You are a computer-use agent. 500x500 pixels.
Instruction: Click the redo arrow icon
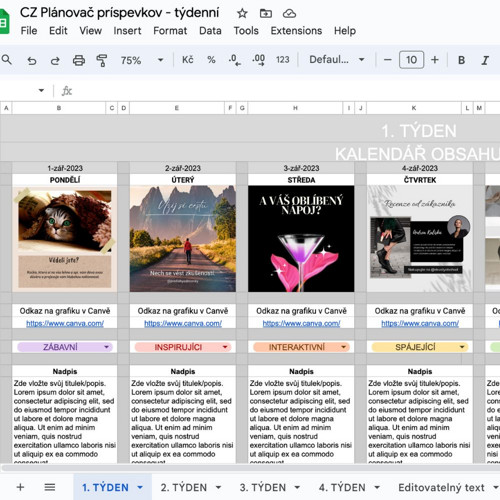point(55,61)
